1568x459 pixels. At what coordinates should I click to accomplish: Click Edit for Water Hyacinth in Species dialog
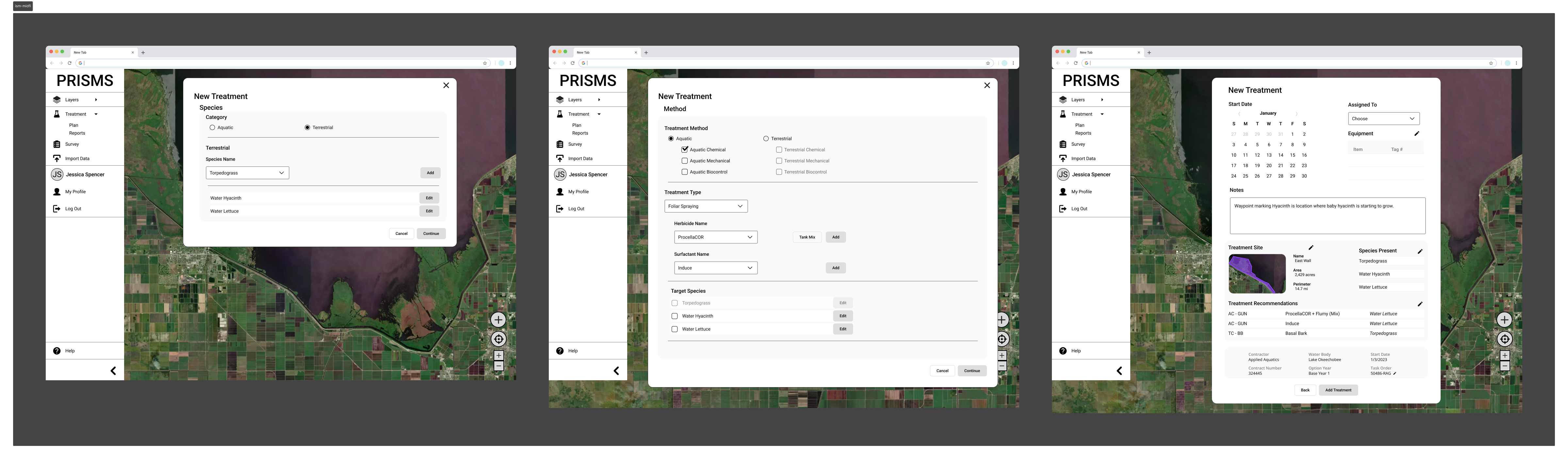click(x=429, y=198)
